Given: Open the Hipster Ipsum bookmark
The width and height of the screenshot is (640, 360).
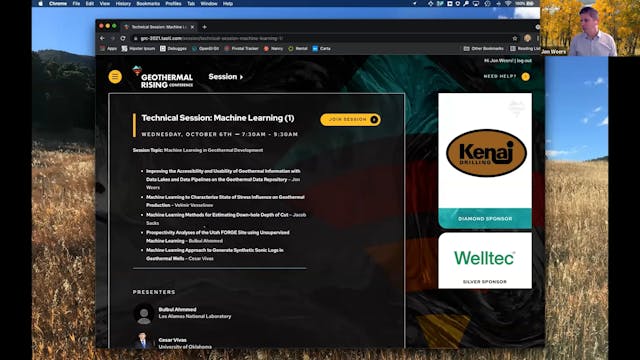Looking at the screenshot, I should tap(138, 49).
